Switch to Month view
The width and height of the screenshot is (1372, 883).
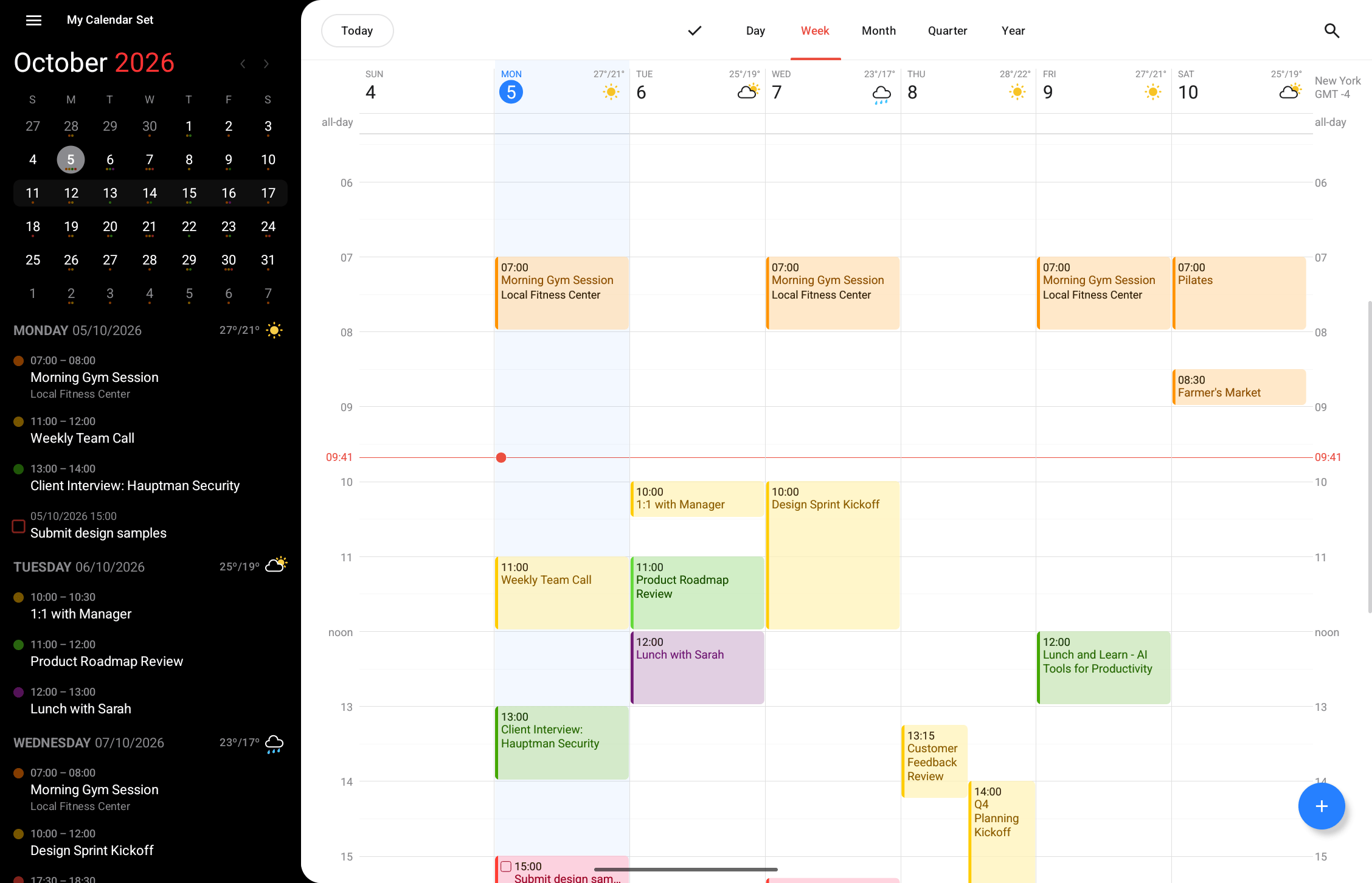click(x=878, y=30)
